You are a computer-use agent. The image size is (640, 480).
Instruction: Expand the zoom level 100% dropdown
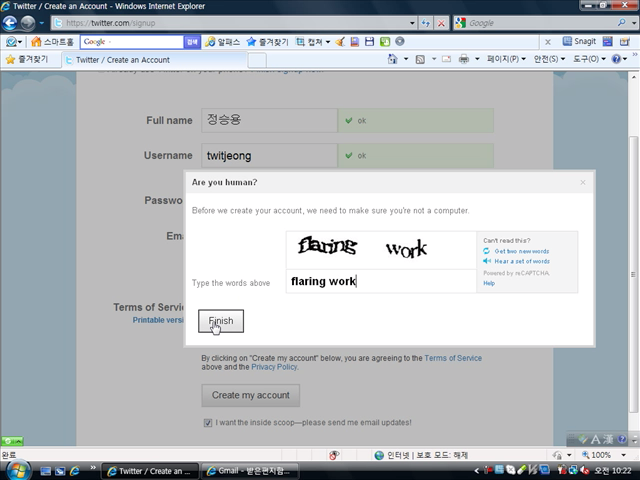tap(623, 455)
